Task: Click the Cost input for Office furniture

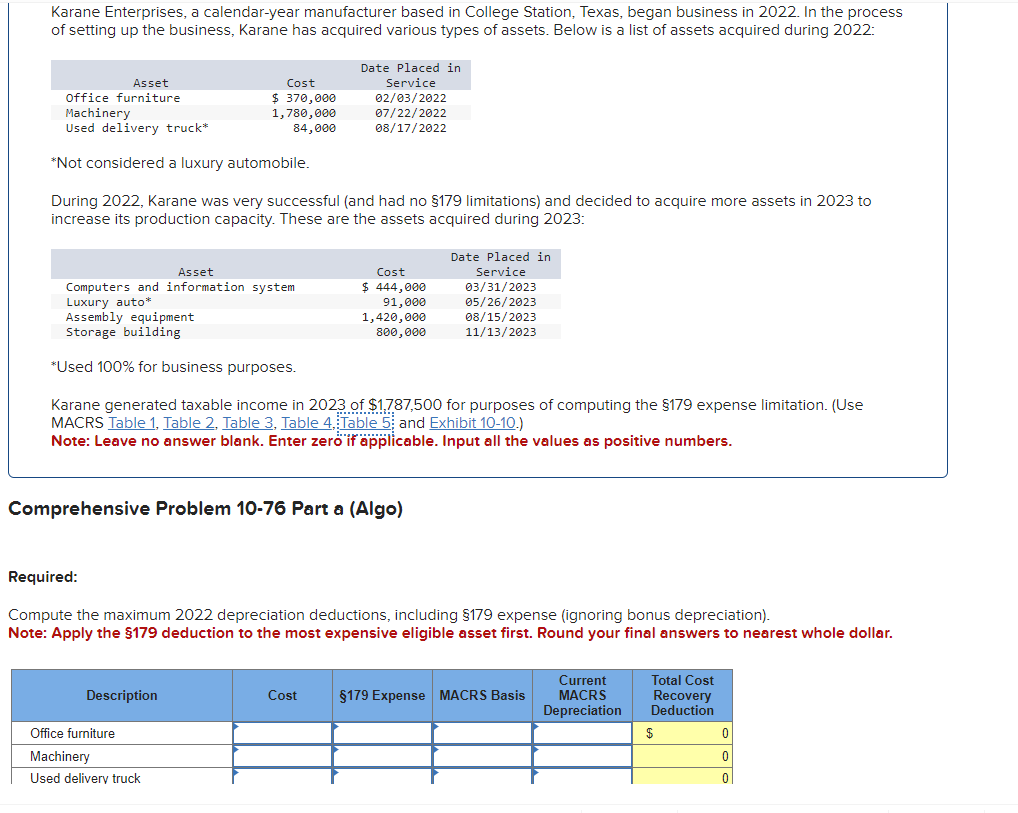Action: pos(282,733)
